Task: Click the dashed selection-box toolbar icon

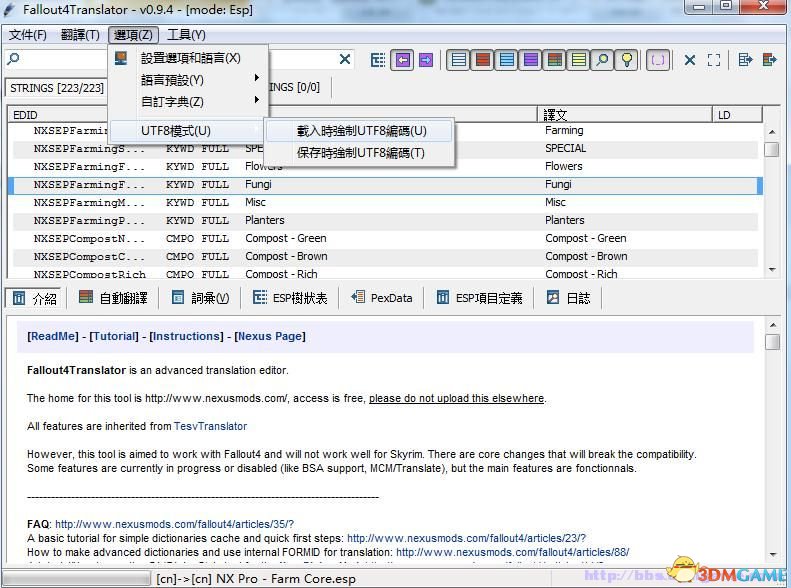Action: [x=714, y=60]
